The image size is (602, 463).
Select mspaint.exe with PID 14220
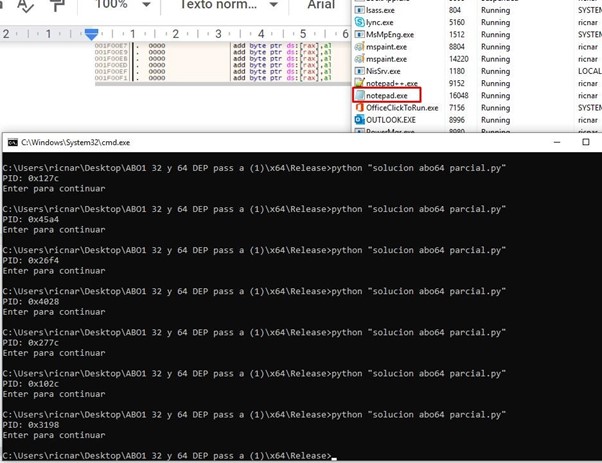[x=477, y=59]
